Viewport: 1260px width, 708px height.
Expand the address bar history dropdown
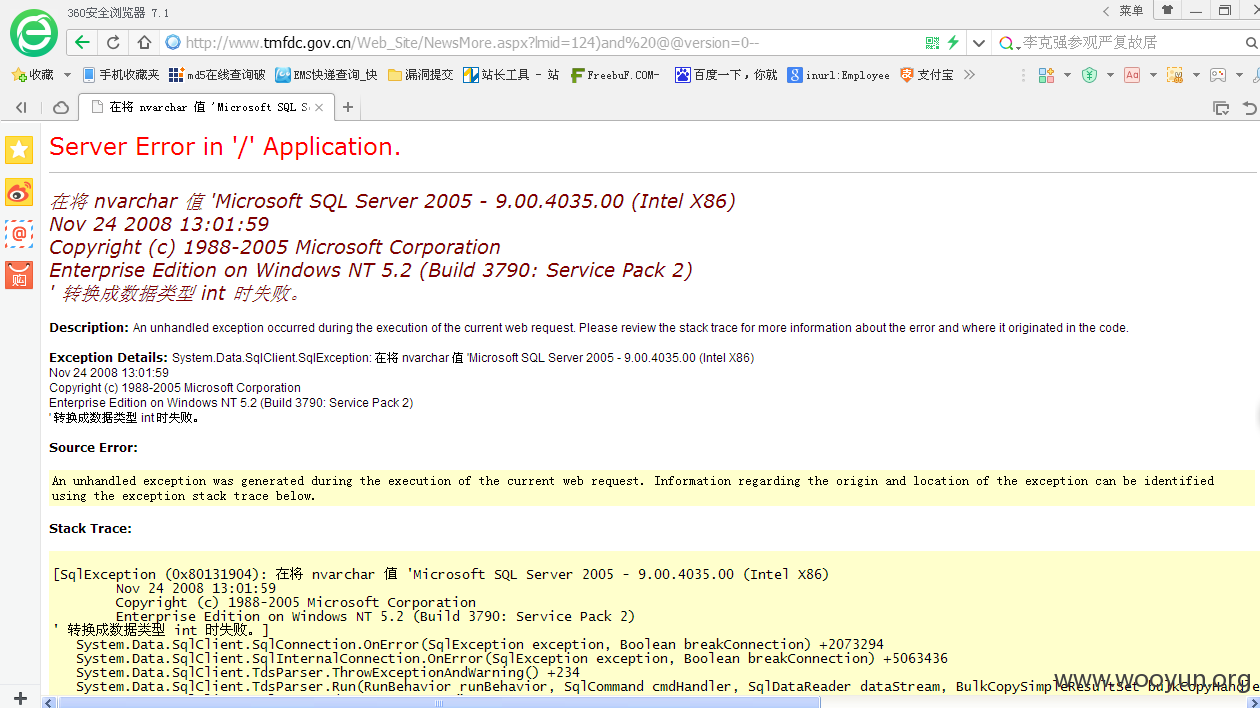tap(979, 43)
